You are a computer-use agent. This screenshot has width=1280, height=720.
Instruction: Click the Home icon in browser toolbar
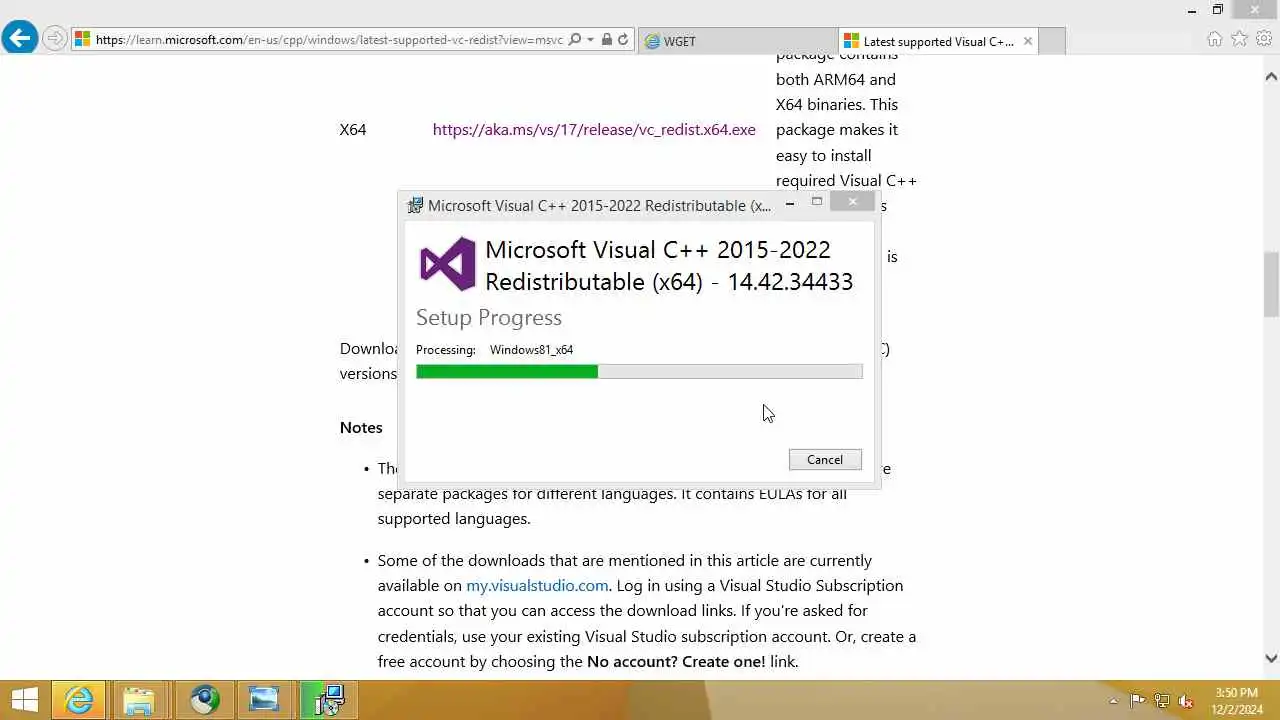1214,39
